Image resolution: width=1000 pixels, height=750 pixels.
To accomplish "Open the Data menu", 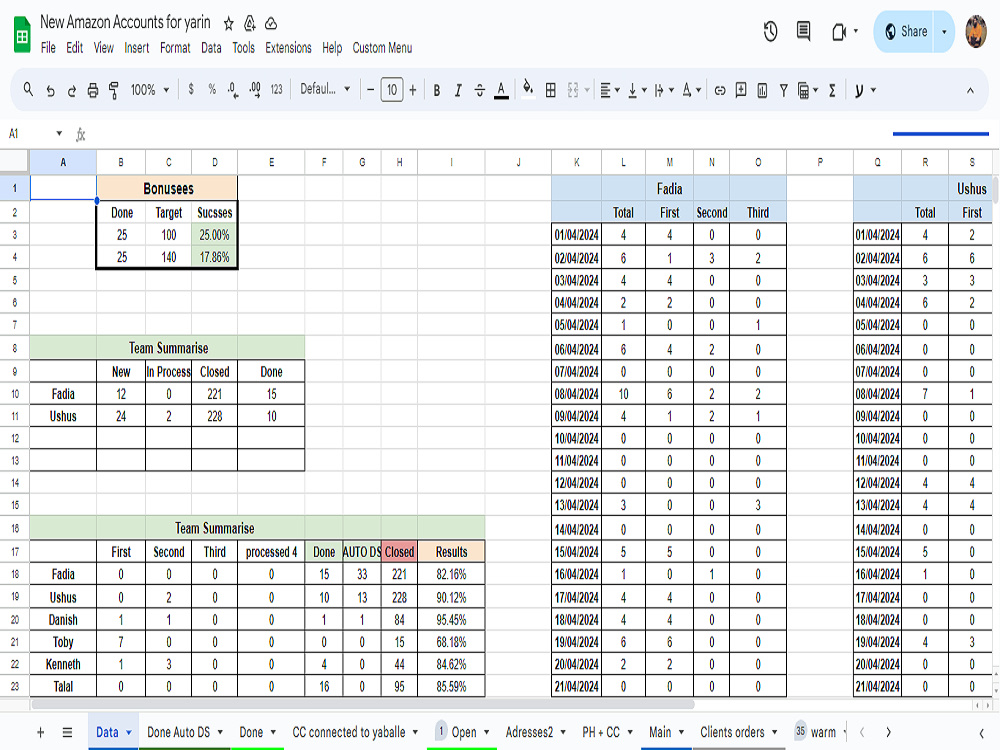I will pos(211,48).
